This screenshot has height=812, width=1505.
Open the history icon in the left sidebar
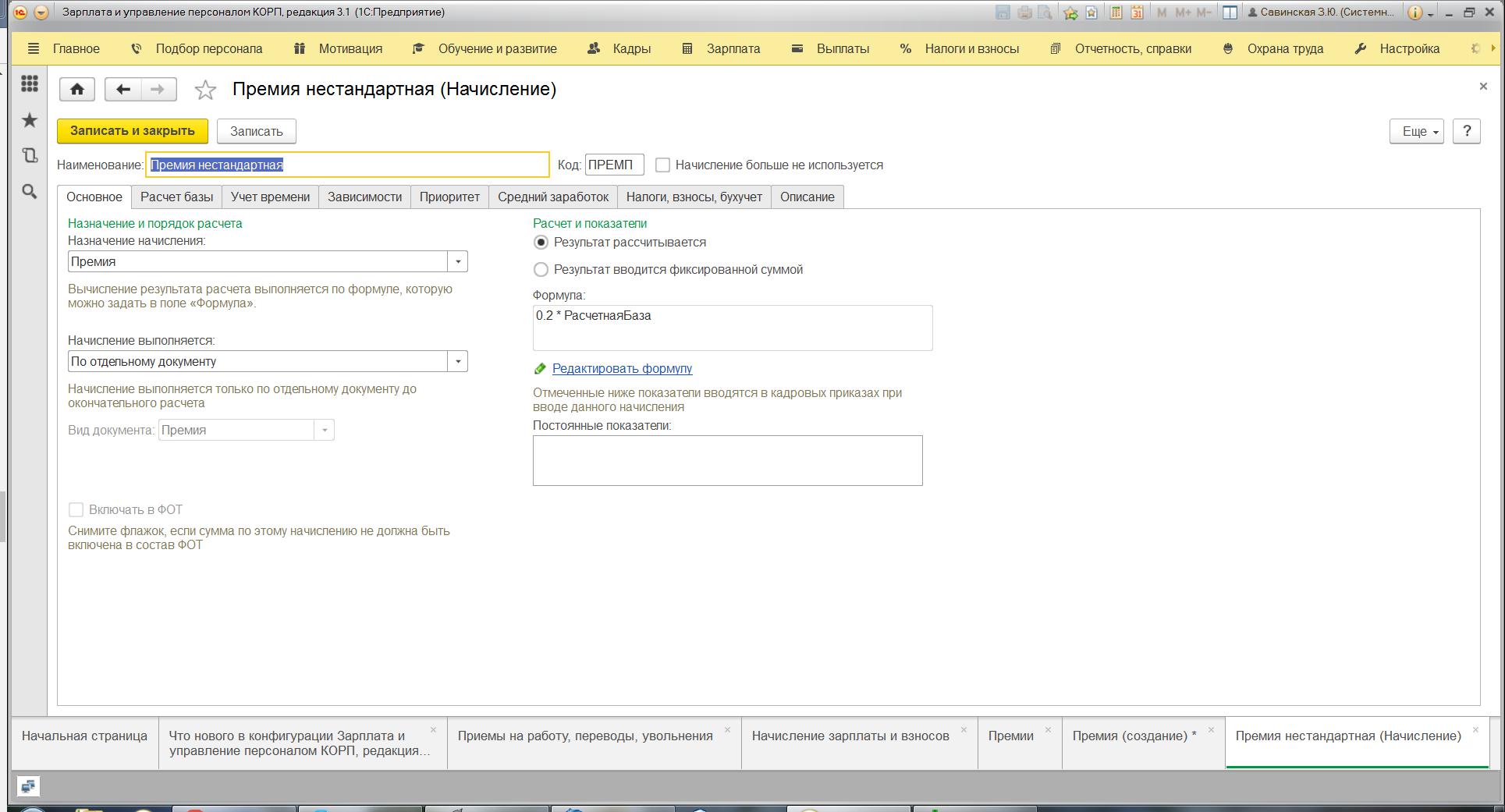(x=30, y=155)
